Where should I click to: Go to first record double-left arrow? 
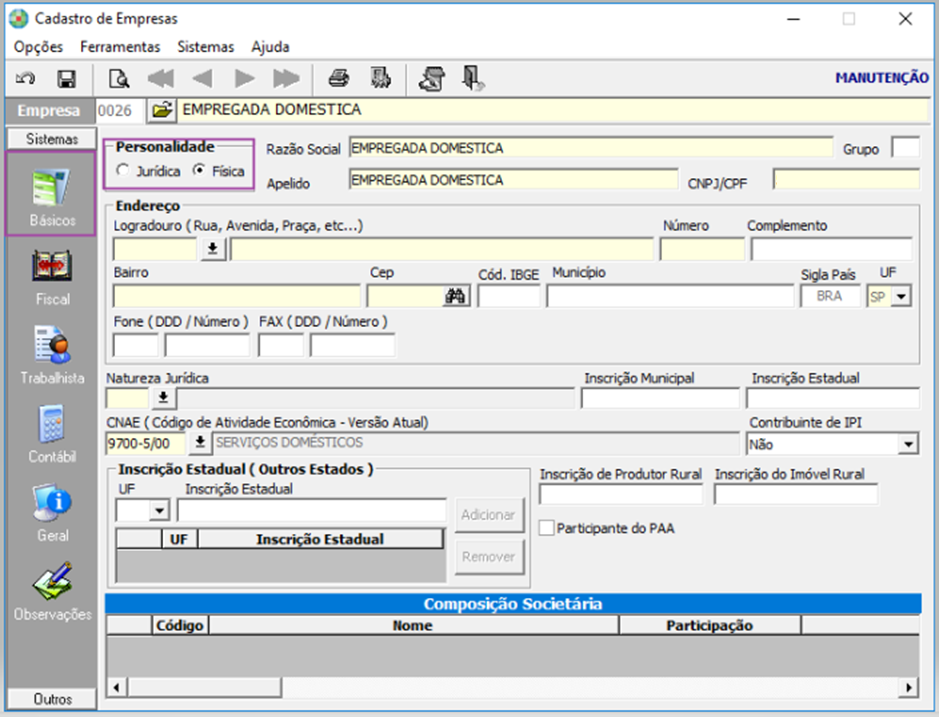[160, 78]
